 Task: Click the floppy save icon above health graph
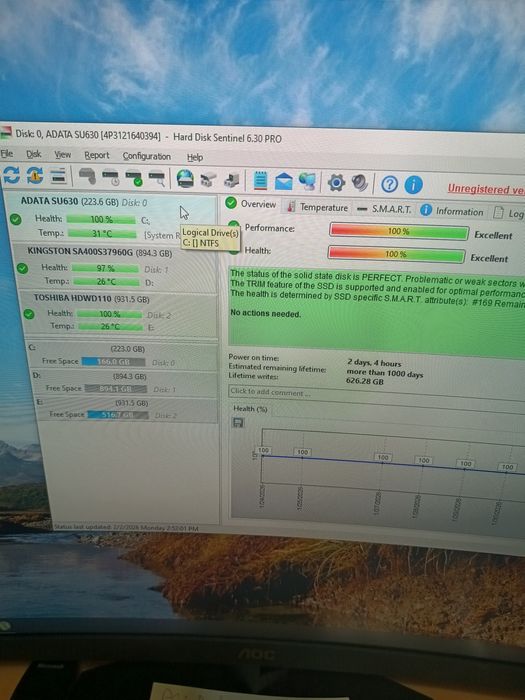tap(238, 422)
